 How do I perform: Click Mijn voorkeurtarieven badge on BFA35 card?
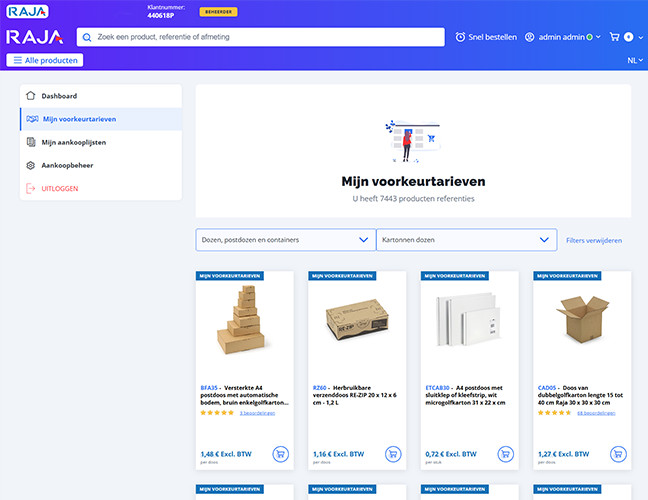point(230,276)
